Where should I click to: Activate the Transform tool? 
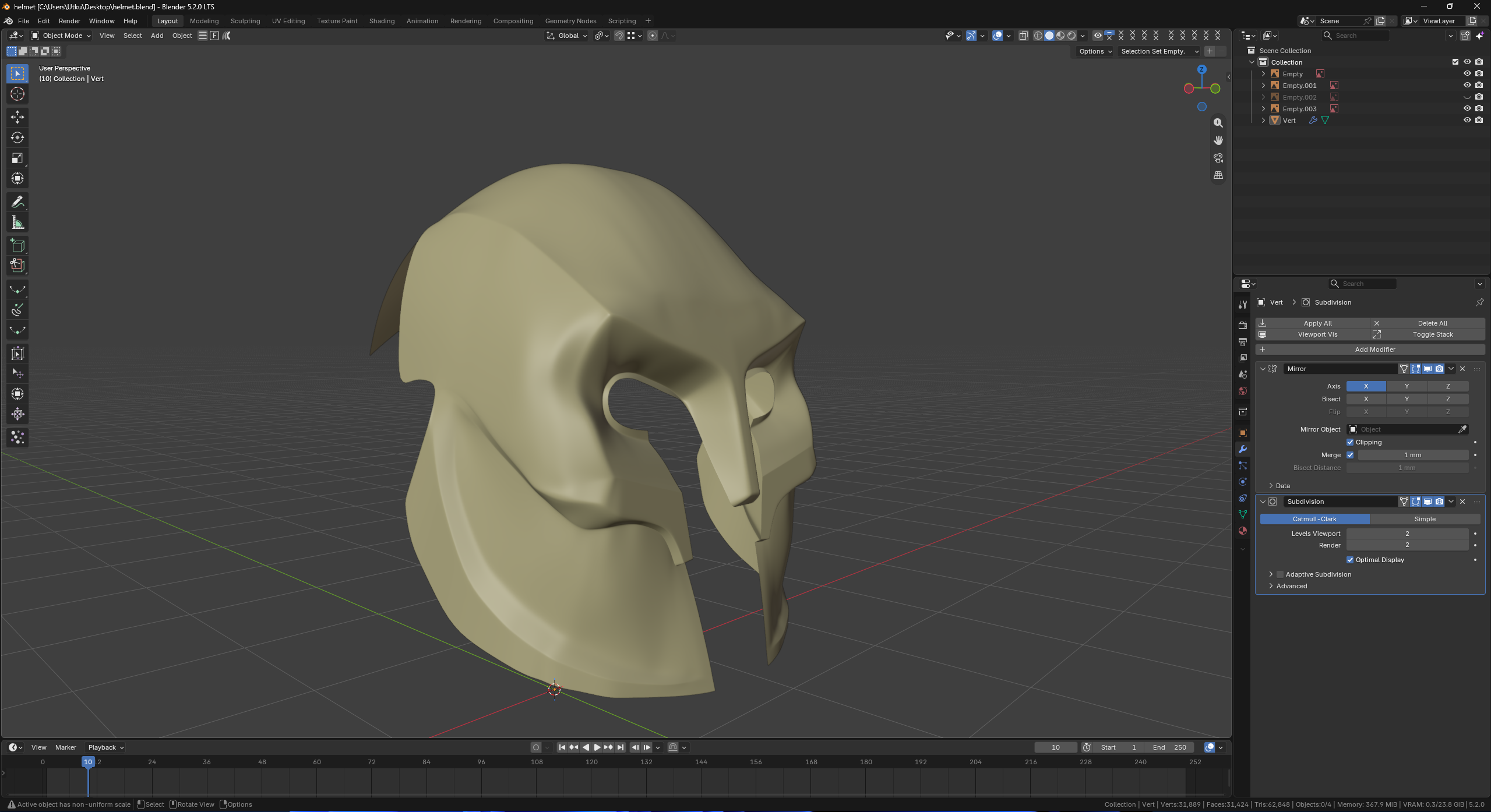tap(17, 179)
